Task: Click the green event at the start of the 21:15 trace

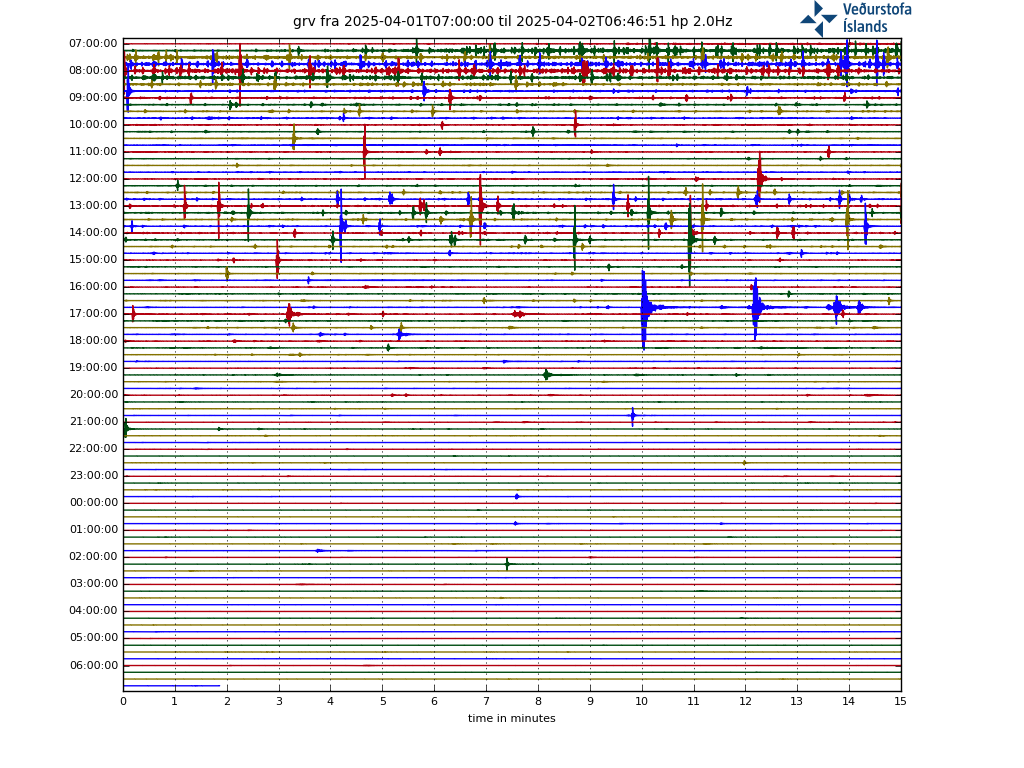Action: (x=126, y=428)
